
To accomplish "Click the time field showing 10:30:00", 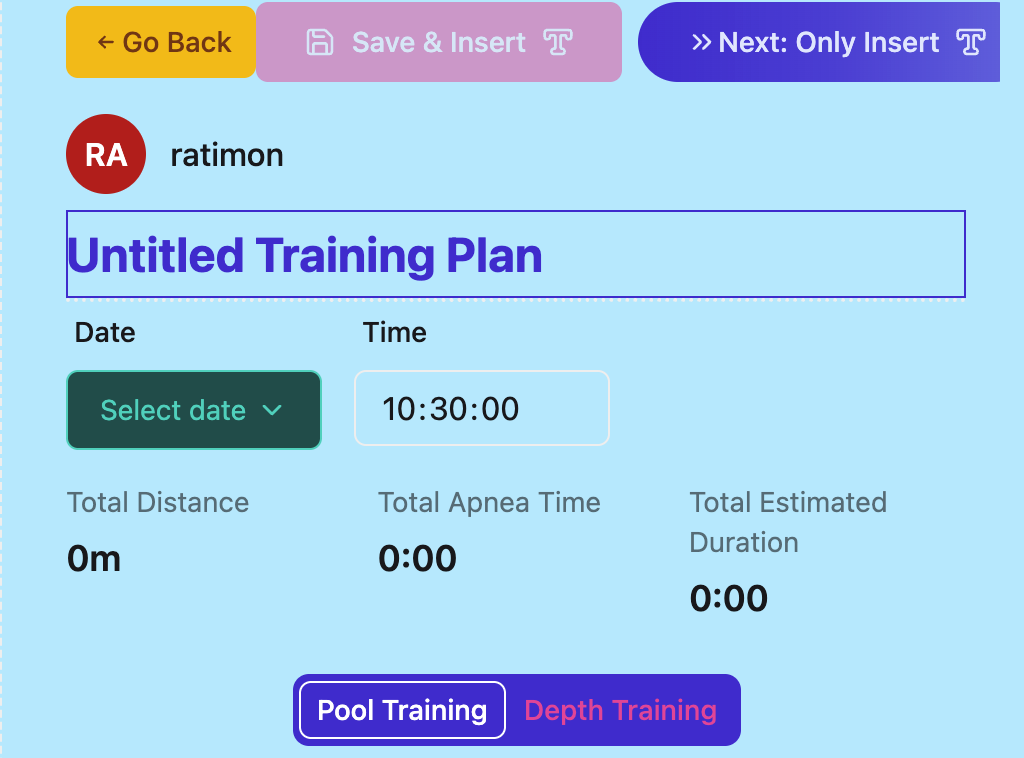I will 481,408.
